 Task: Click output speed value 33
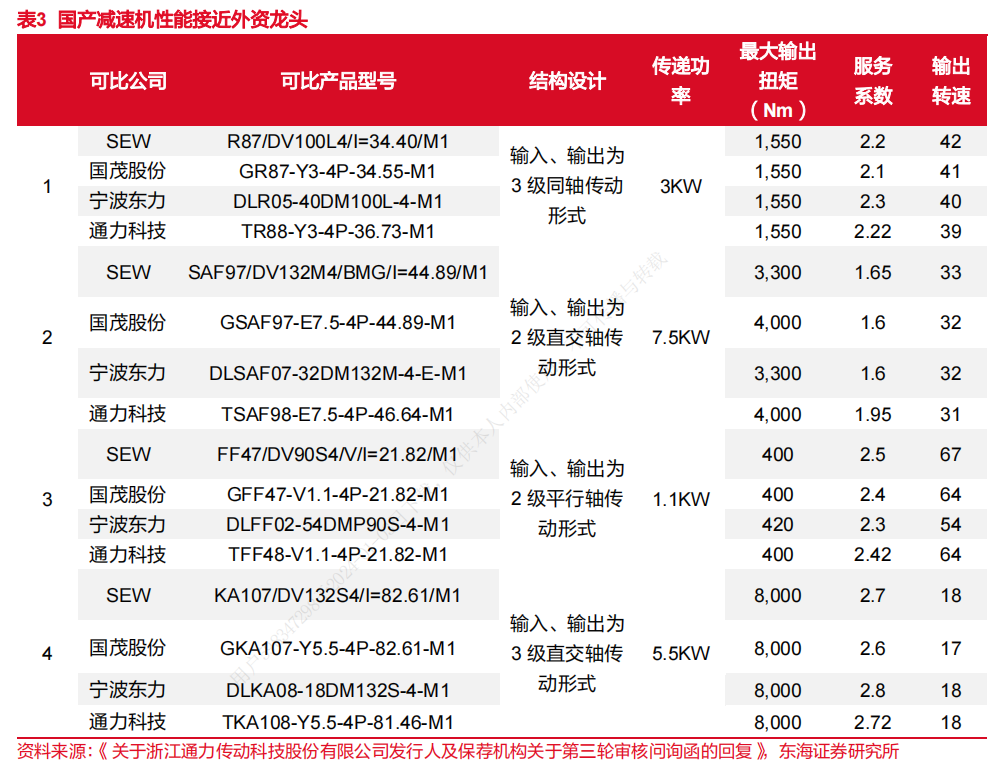point(950,272)
